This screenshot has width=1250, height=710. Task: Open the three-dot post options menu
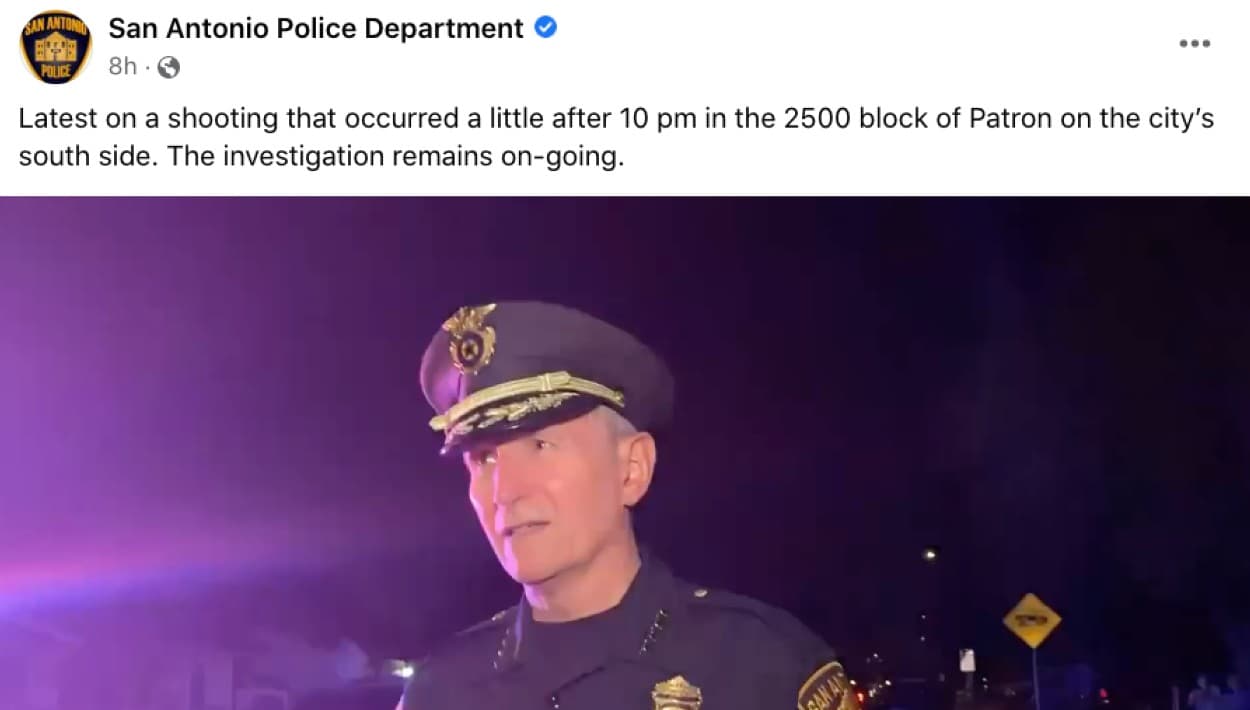tap(1194, 44)
